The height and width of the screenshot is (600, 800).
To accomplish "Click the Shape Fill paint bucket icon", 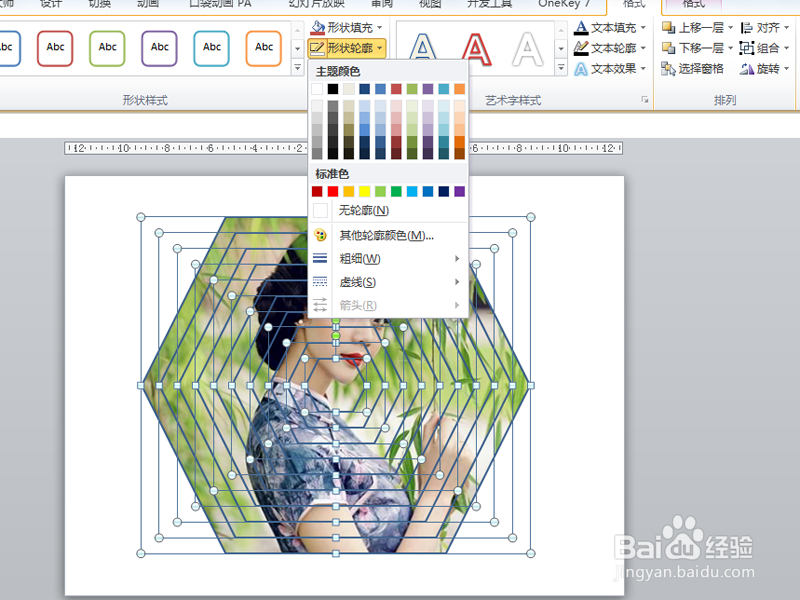I will click(317, 27).
